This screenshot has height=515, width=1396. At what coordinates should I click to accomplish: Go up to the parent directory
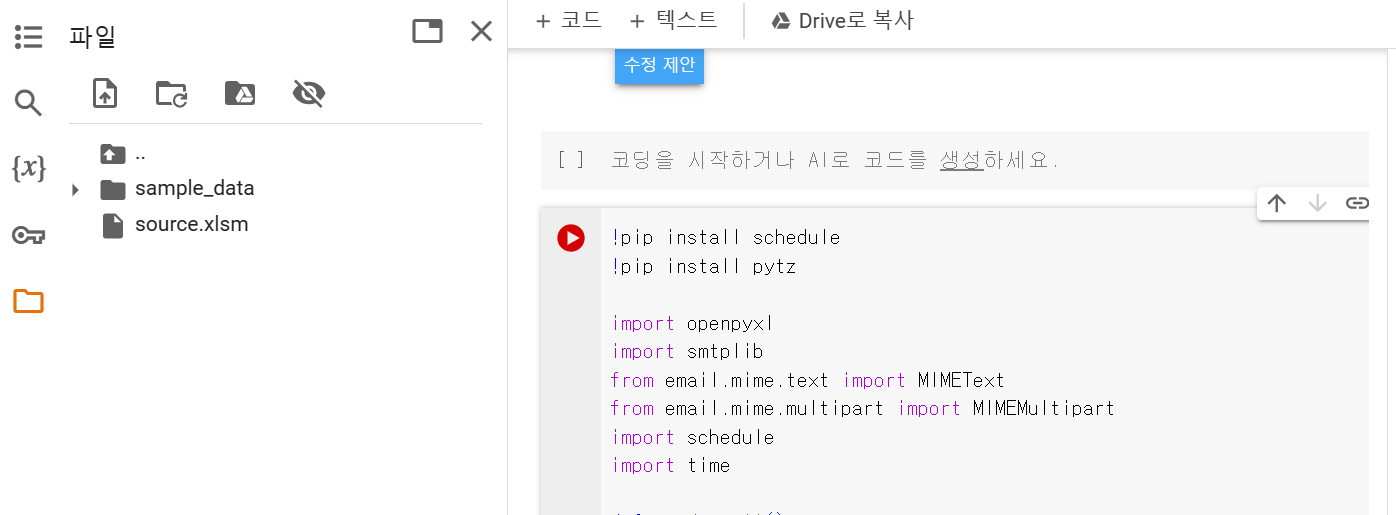[x=113, y=154]
